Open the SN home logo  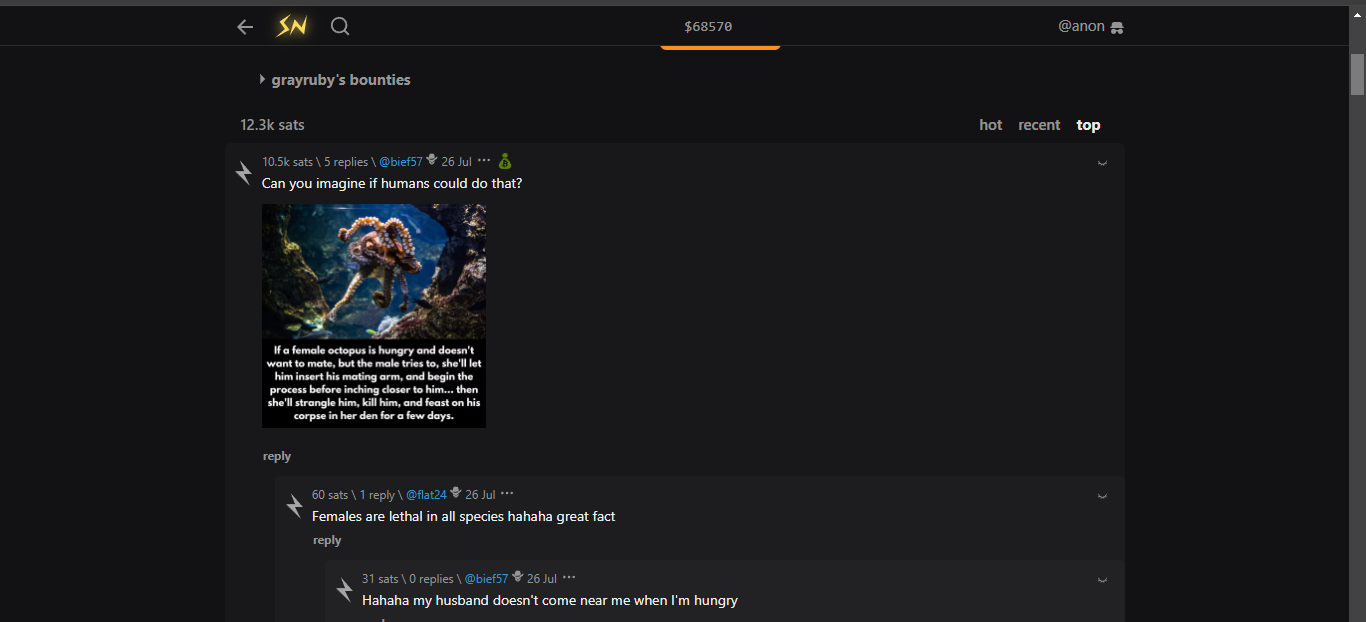tap(292, 27)
